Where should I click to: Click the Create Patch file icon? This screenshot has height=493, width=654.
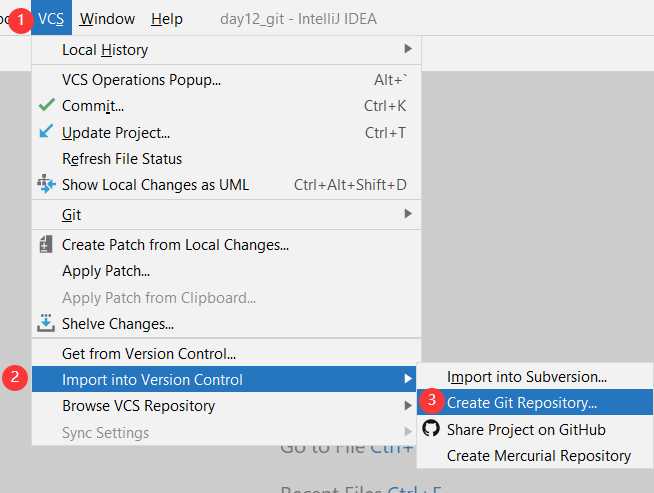point(46,244)
